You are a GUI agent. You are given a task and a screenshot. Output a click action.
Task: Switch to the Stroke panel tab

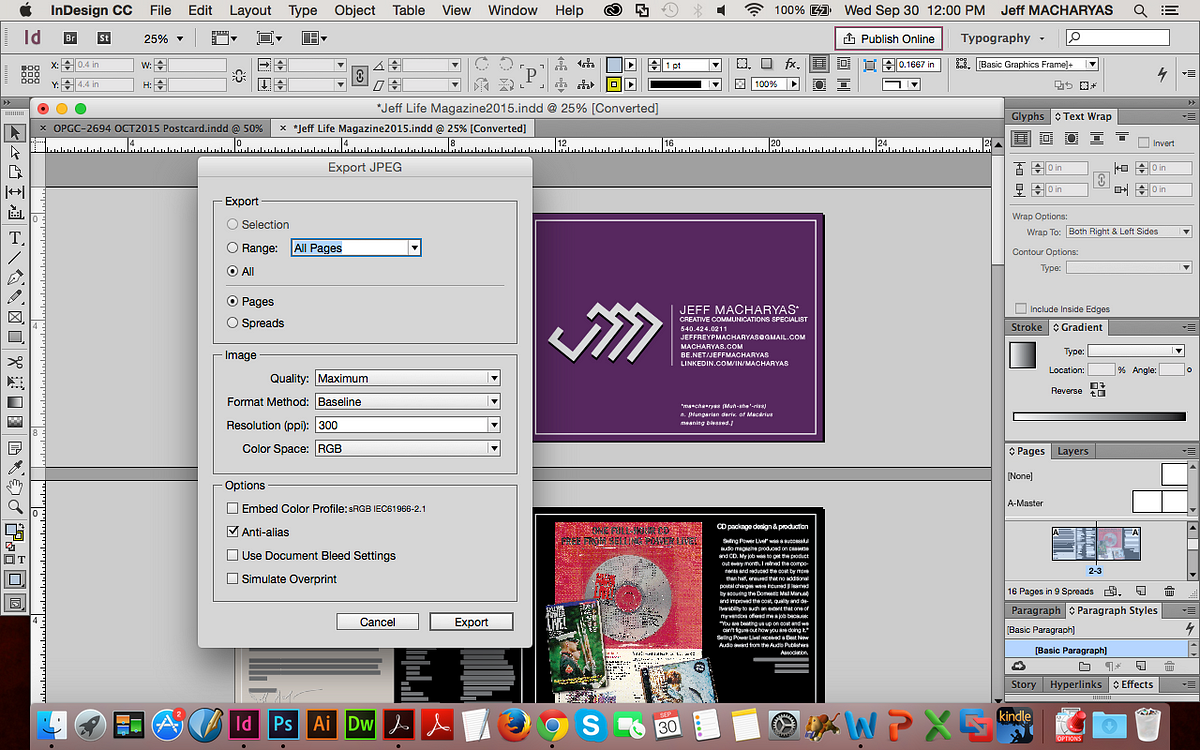point(1026,327)
